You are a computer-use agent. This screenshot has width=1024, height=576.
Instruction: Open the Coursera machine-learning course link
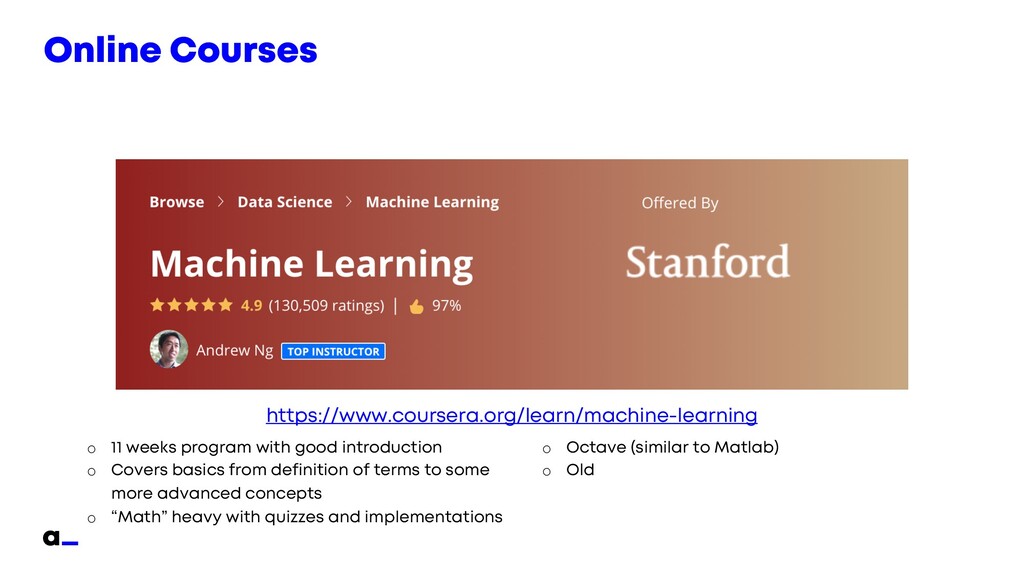click(511, 415)
